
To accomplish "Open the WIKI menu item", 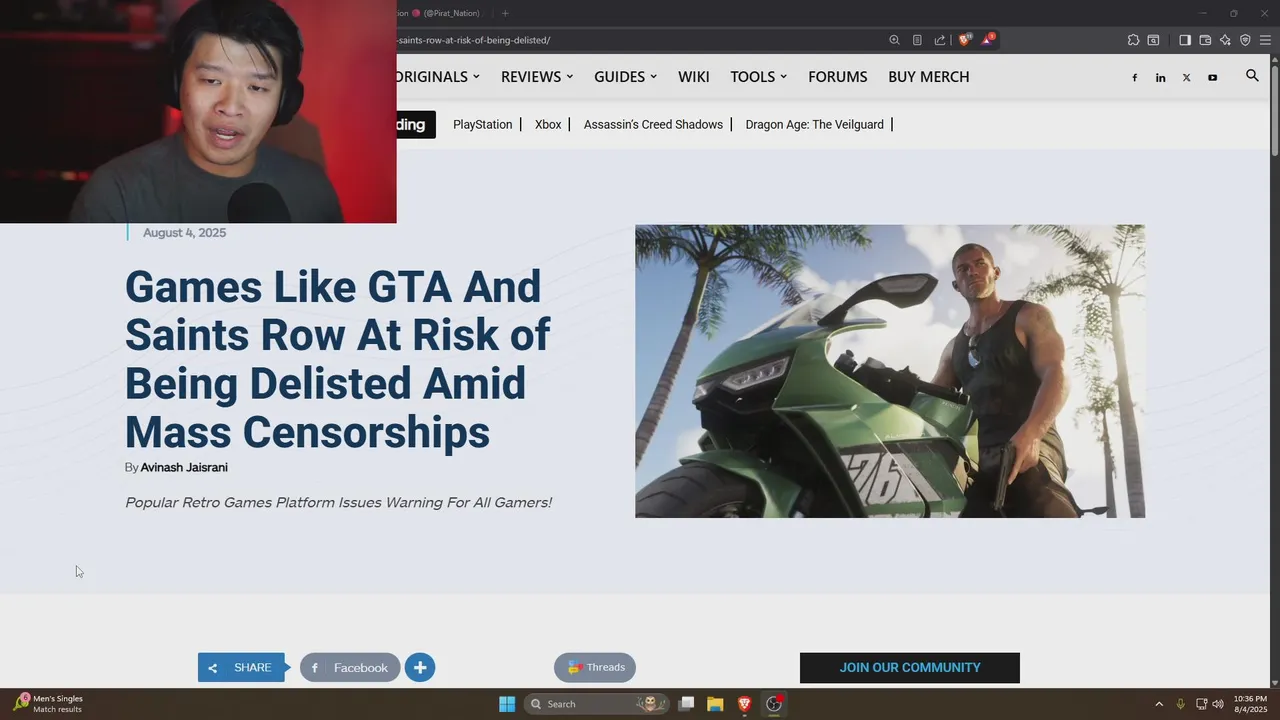I will click(x=694, y=77).
